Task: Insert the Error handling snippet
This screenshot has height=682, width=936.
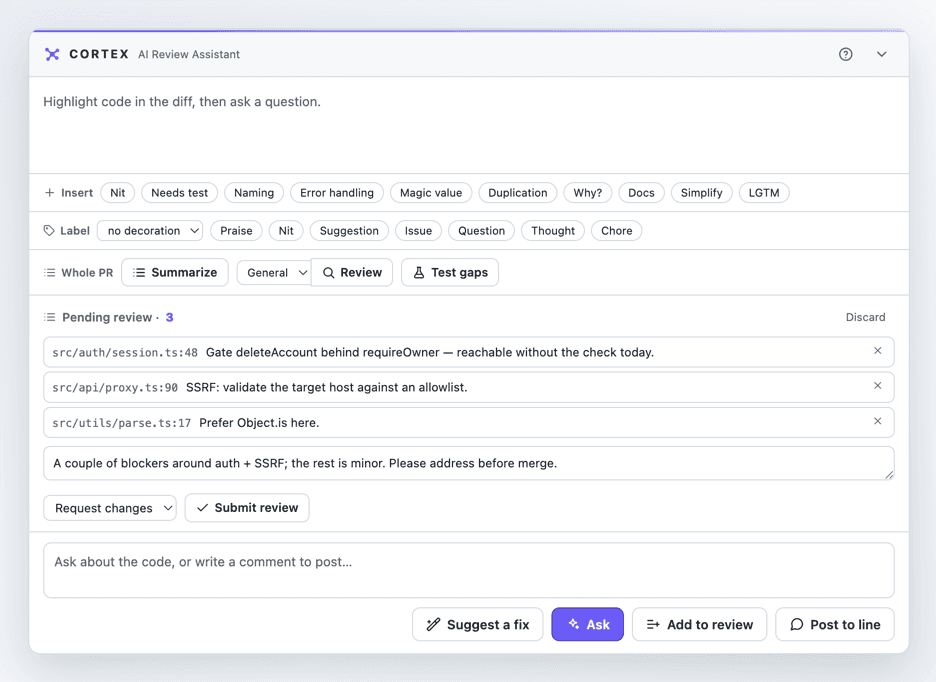Action: 337,193
